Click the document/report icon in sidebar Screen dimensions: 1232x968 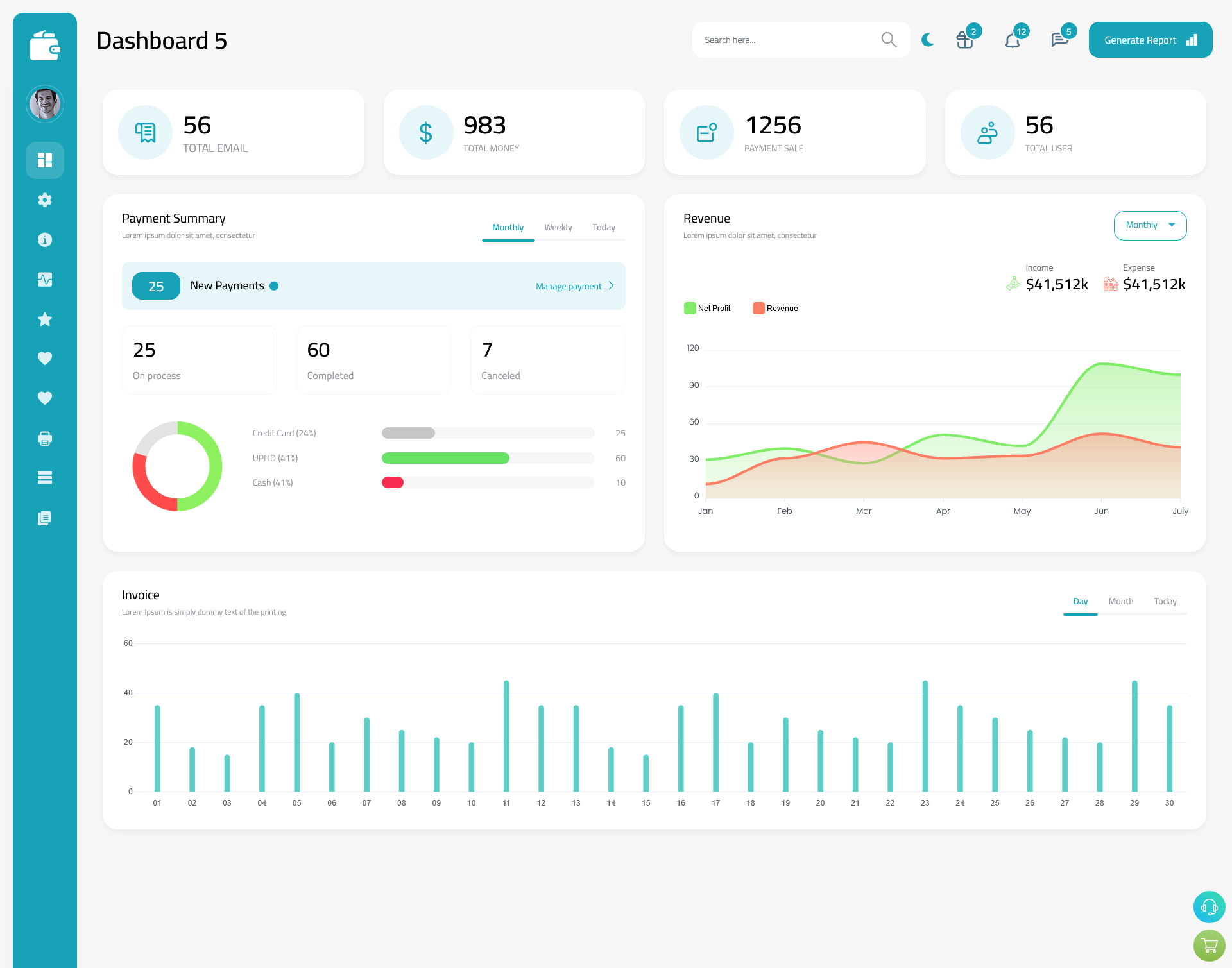click(x=45, y=518)
